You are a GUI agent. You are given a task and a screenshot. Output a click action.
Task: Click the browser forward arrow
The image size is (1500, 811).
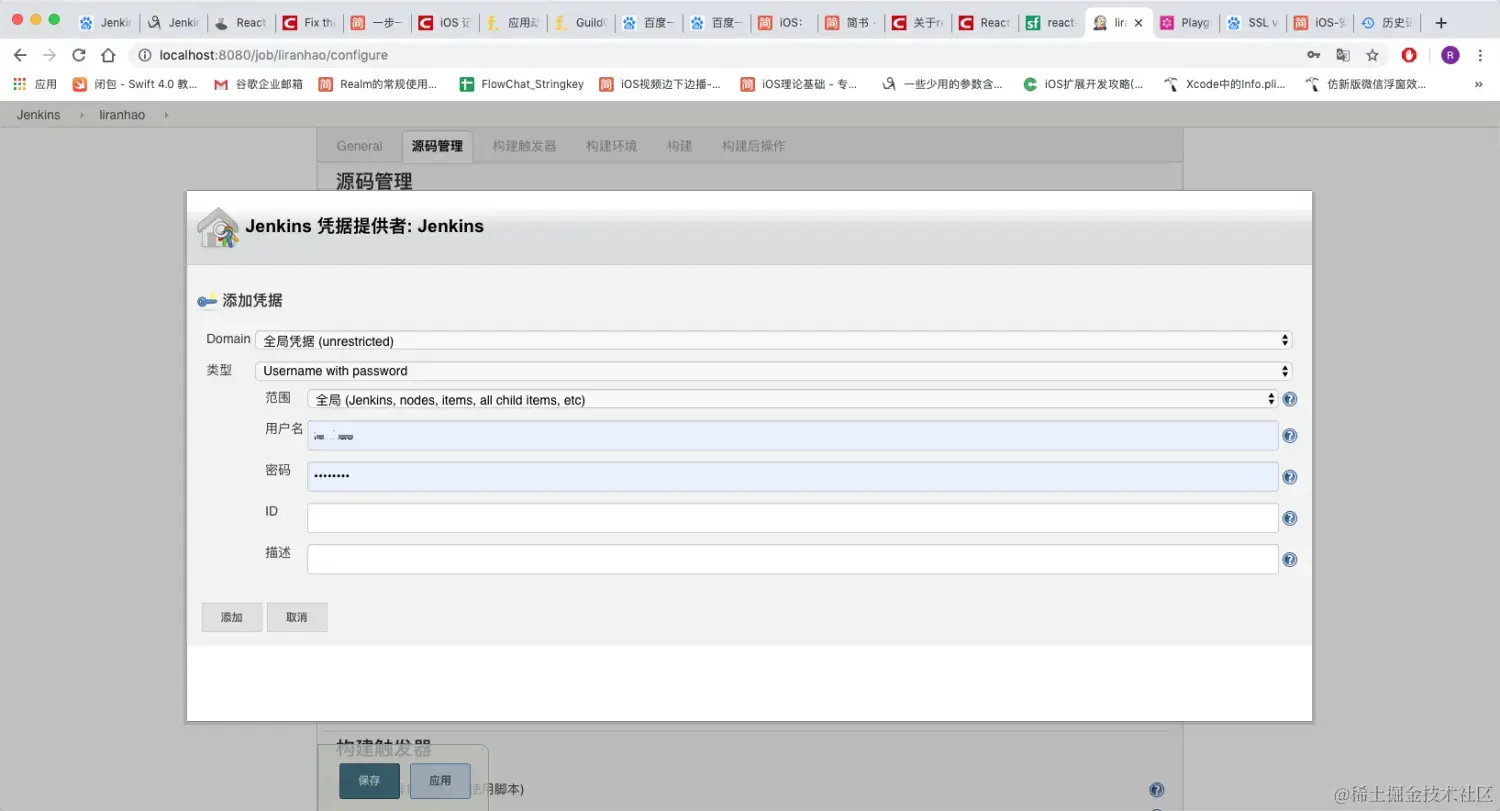coord(49,55)
